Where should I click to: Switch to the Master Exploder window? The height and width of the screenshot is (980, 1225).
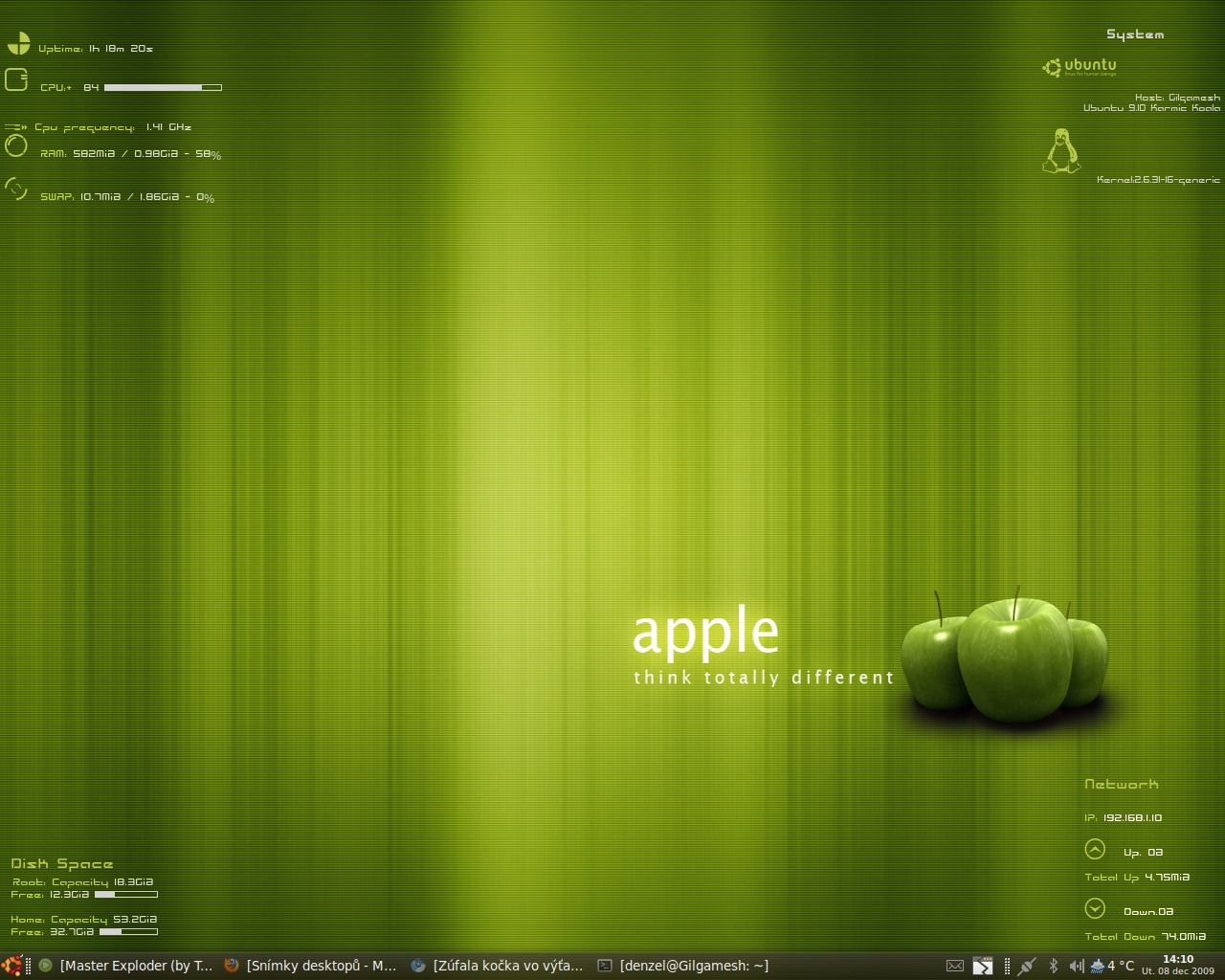pyautogui.click(x=125, y=966)
